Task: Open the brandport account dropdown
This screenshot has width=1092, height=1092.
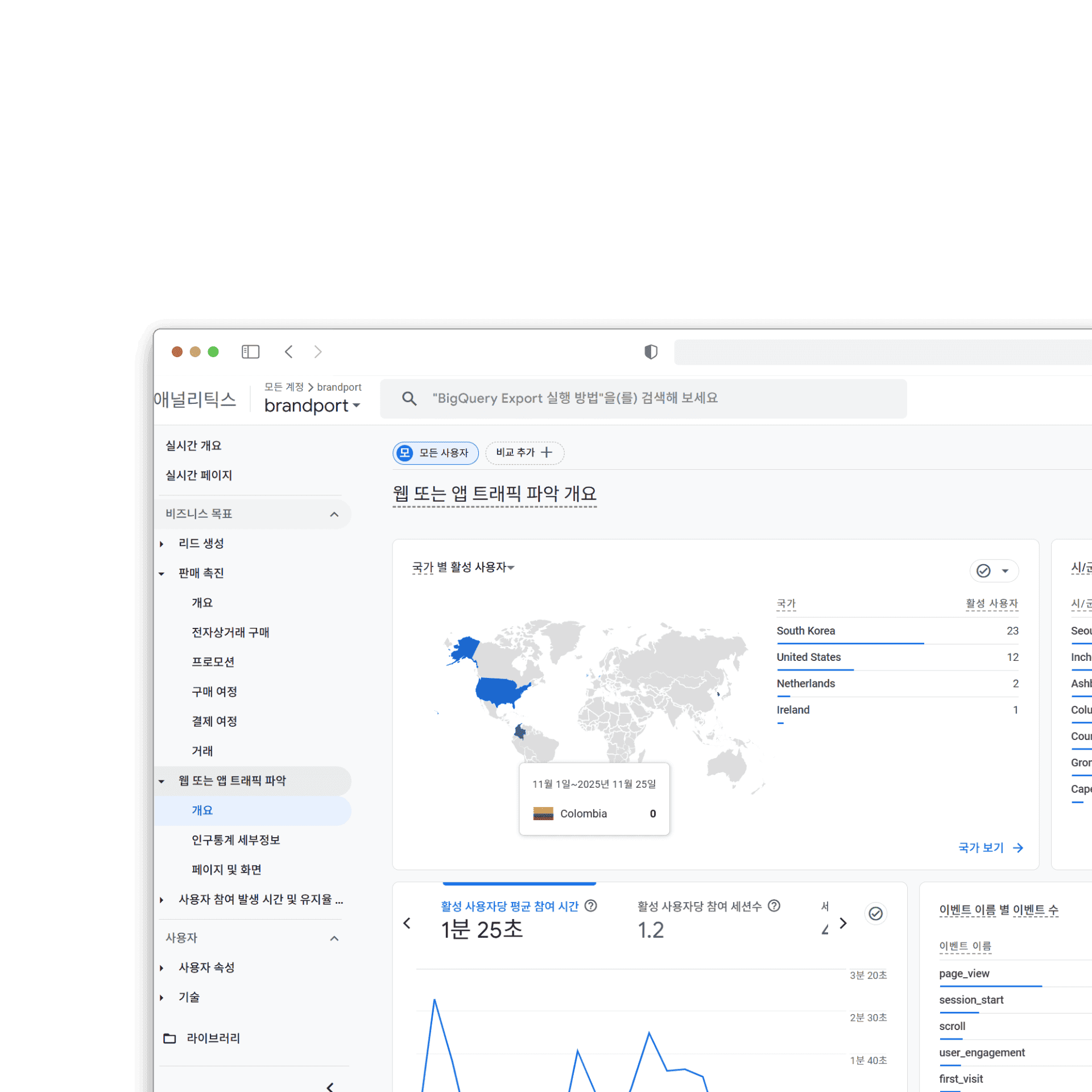Action: point(312,406)
